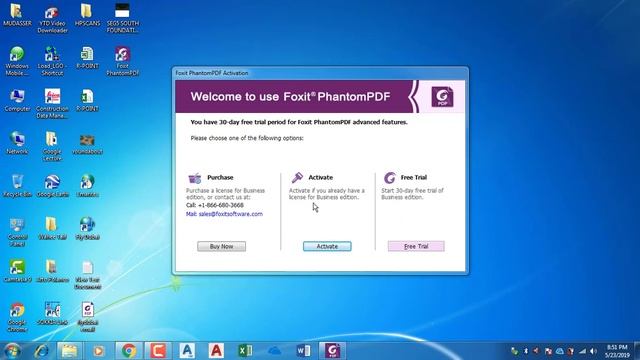Select the Network desktop icon
The width and height of the screenshot is (640, 360).
click(x=17, y=143)
